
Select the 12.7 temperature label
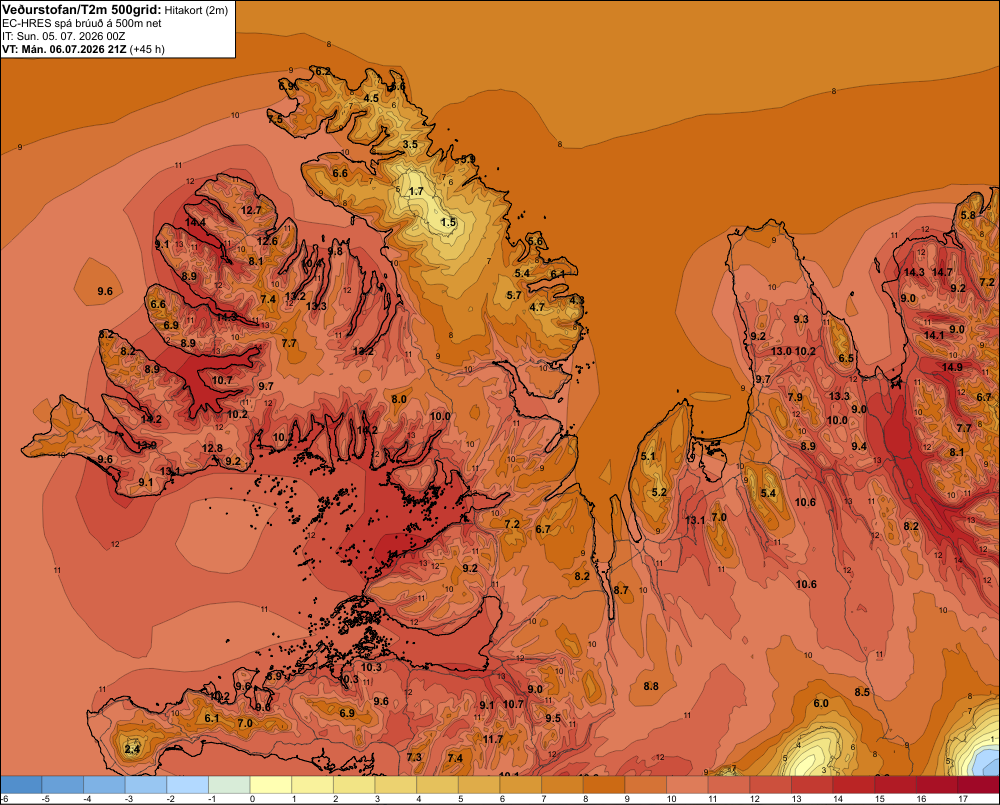(x=251, y=210)
